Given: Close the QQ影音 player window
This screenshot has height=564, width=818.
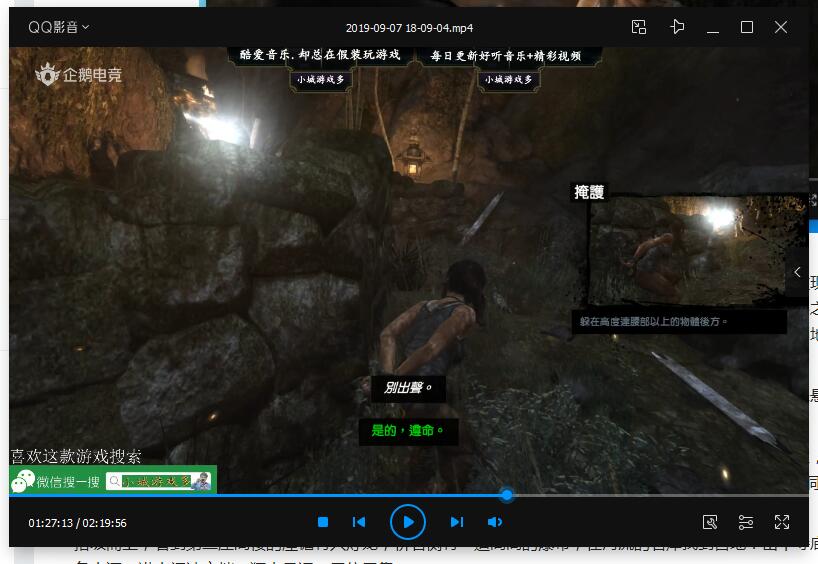Looking at the screenshot, I should pyautogui.click(x=781, y=27).
